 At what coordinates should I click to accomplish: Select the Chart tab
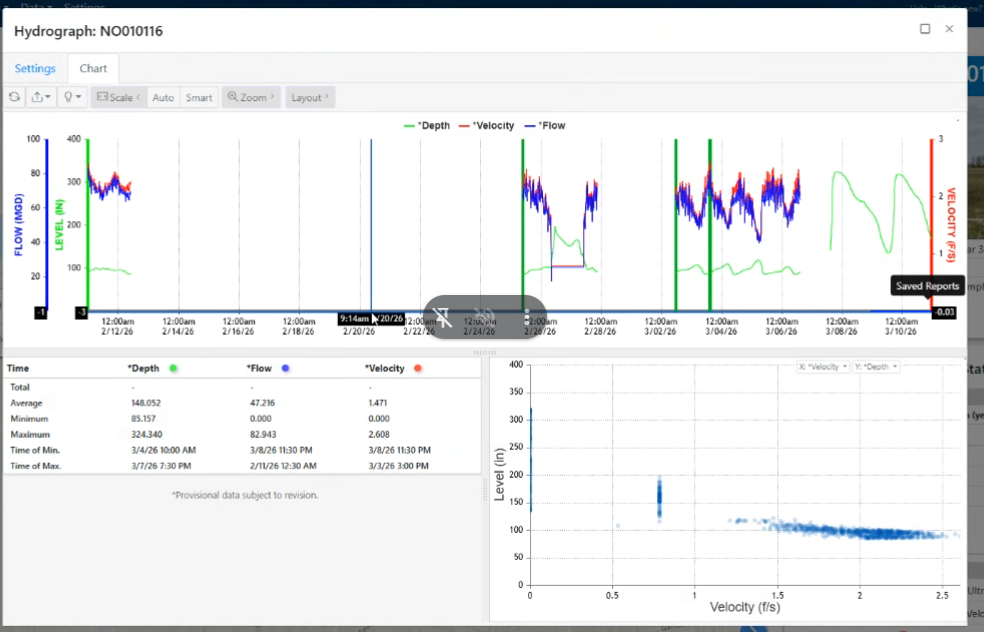pyautogui.click(x=93, y=69)
